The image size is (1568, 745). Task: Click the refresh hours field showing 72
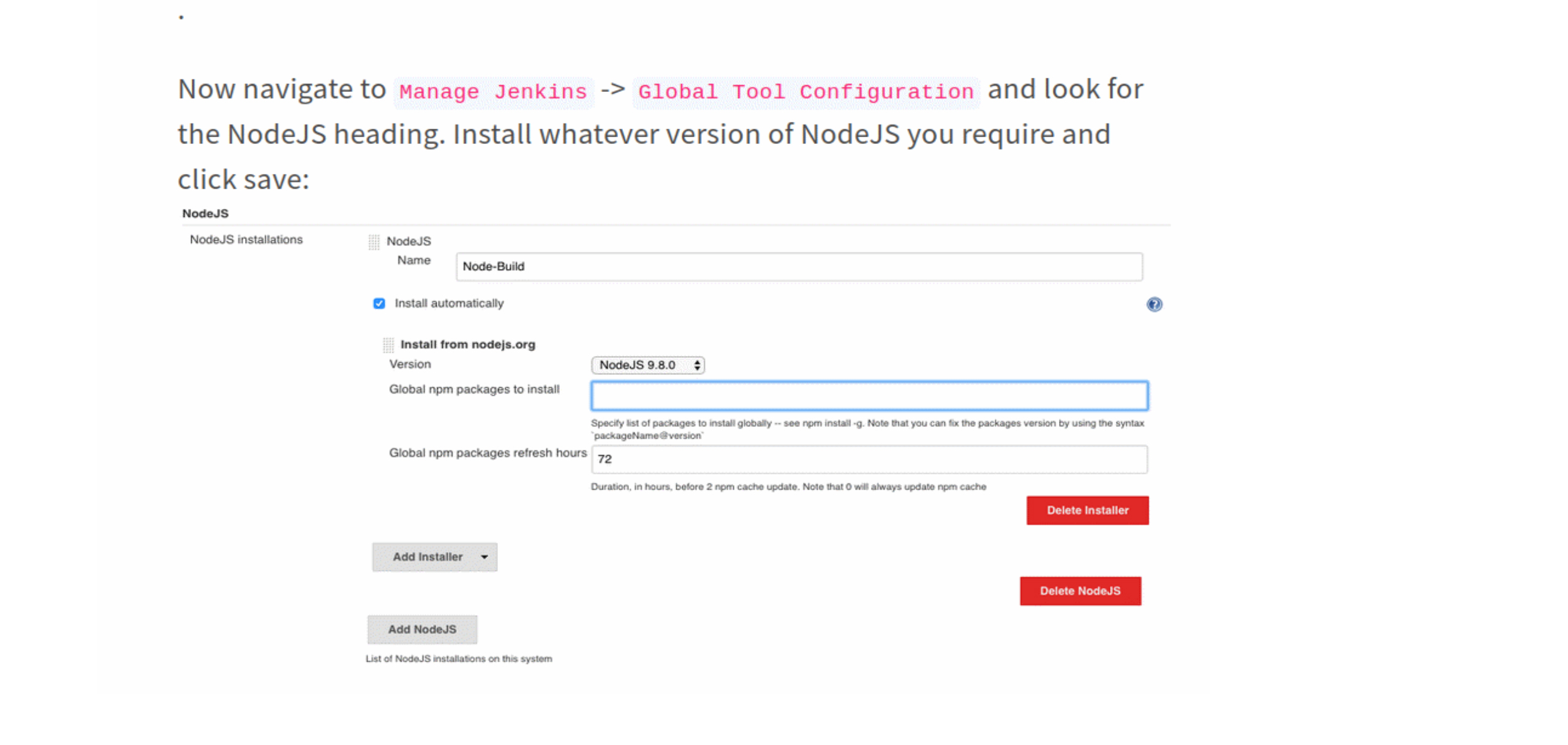(869, 459)
